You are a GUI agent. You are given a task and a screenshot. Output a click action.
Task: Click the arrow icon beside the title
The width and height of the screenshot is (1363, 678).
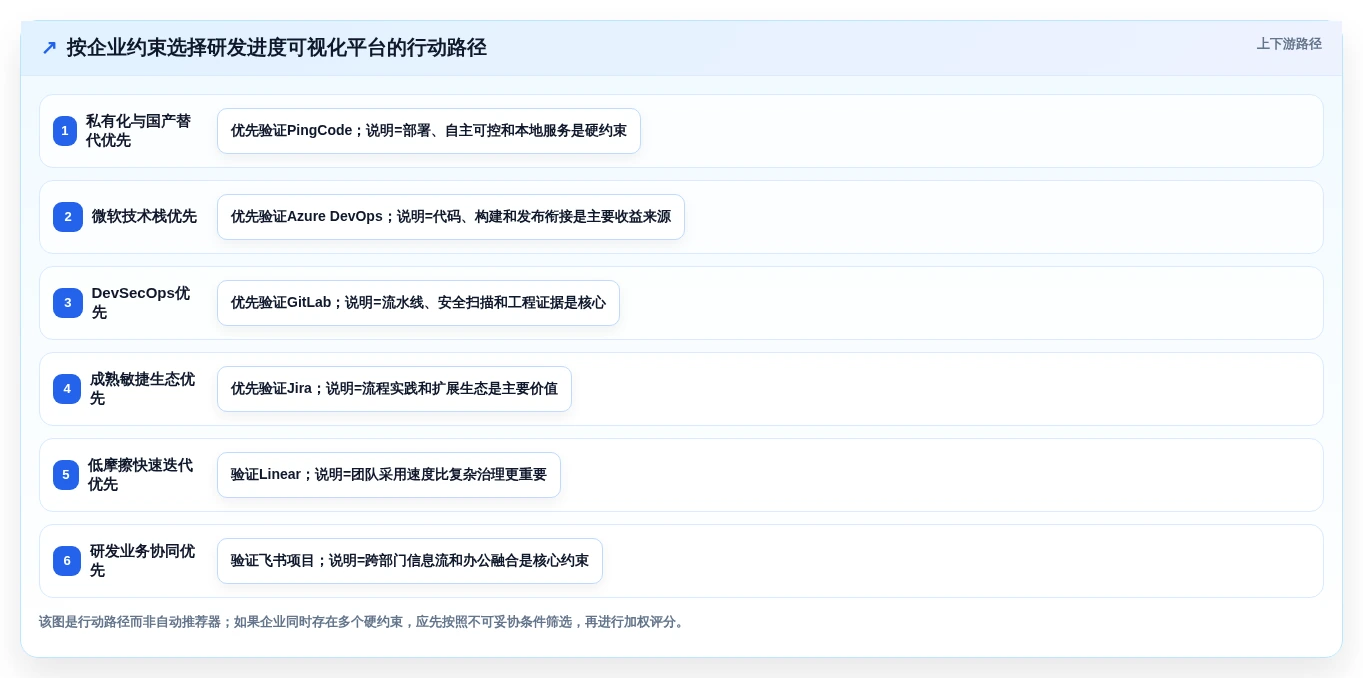(x=49, y=48)
